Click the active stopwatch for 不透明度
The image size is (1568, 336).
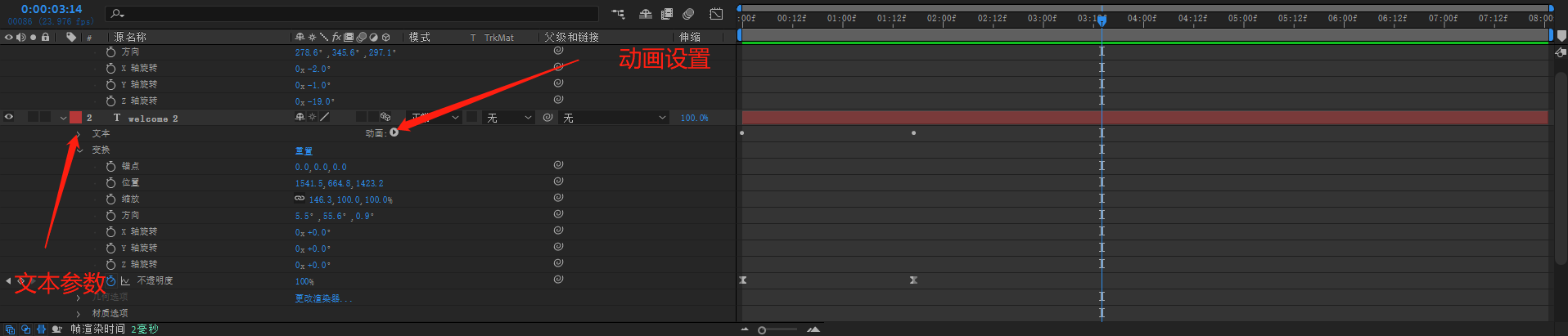(111, 281)
